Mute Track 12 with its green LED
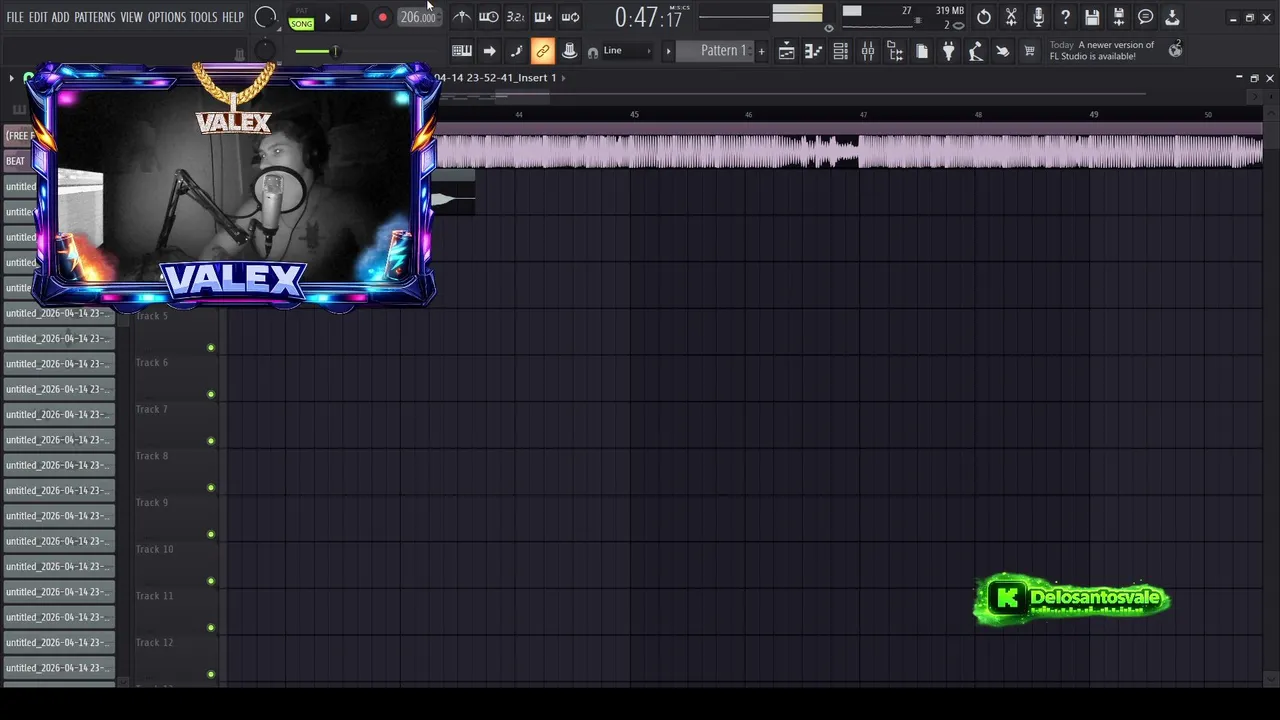This screenshot has width=1280, height=720. click(x=211, y=674)
